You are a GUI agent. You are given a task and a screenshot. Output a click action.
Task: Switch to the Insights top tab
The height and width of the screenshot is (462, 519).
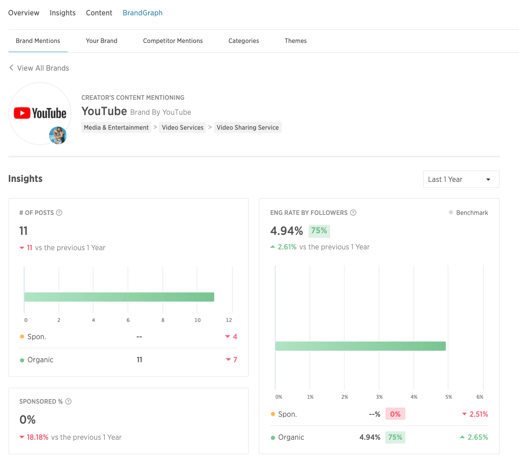tap(62, 13)
